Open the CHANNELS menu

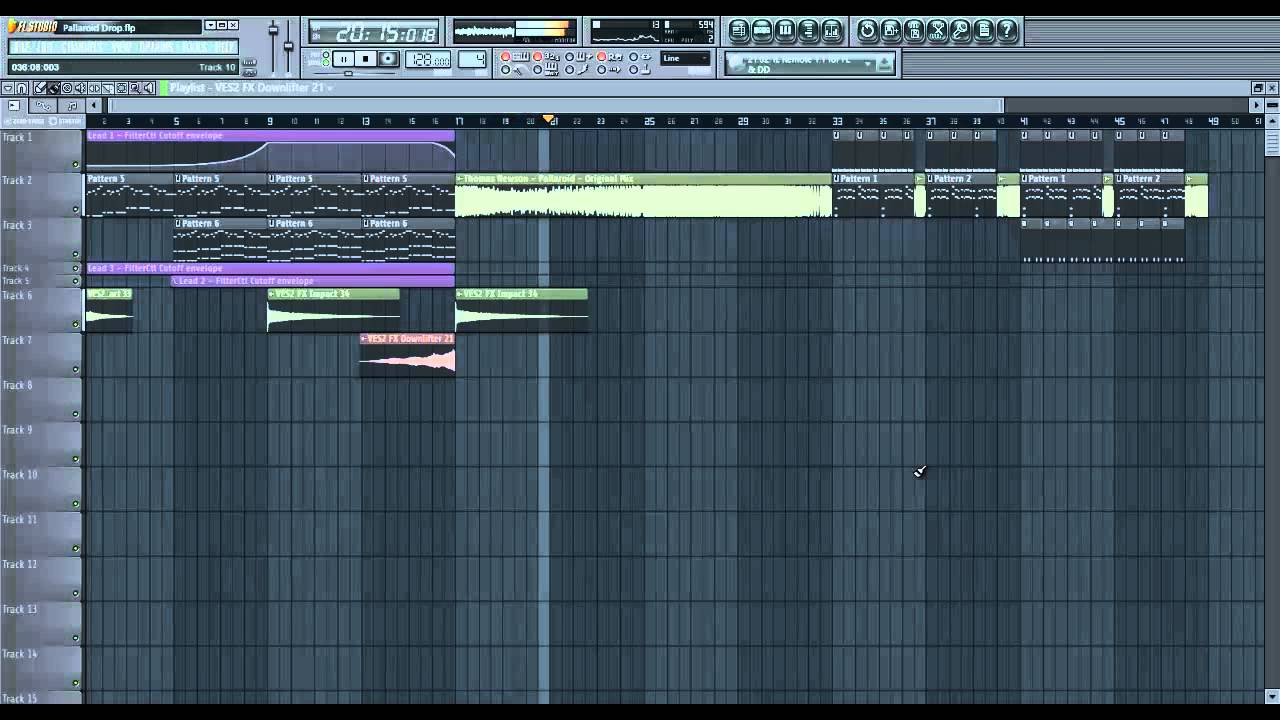pos(80,47)
